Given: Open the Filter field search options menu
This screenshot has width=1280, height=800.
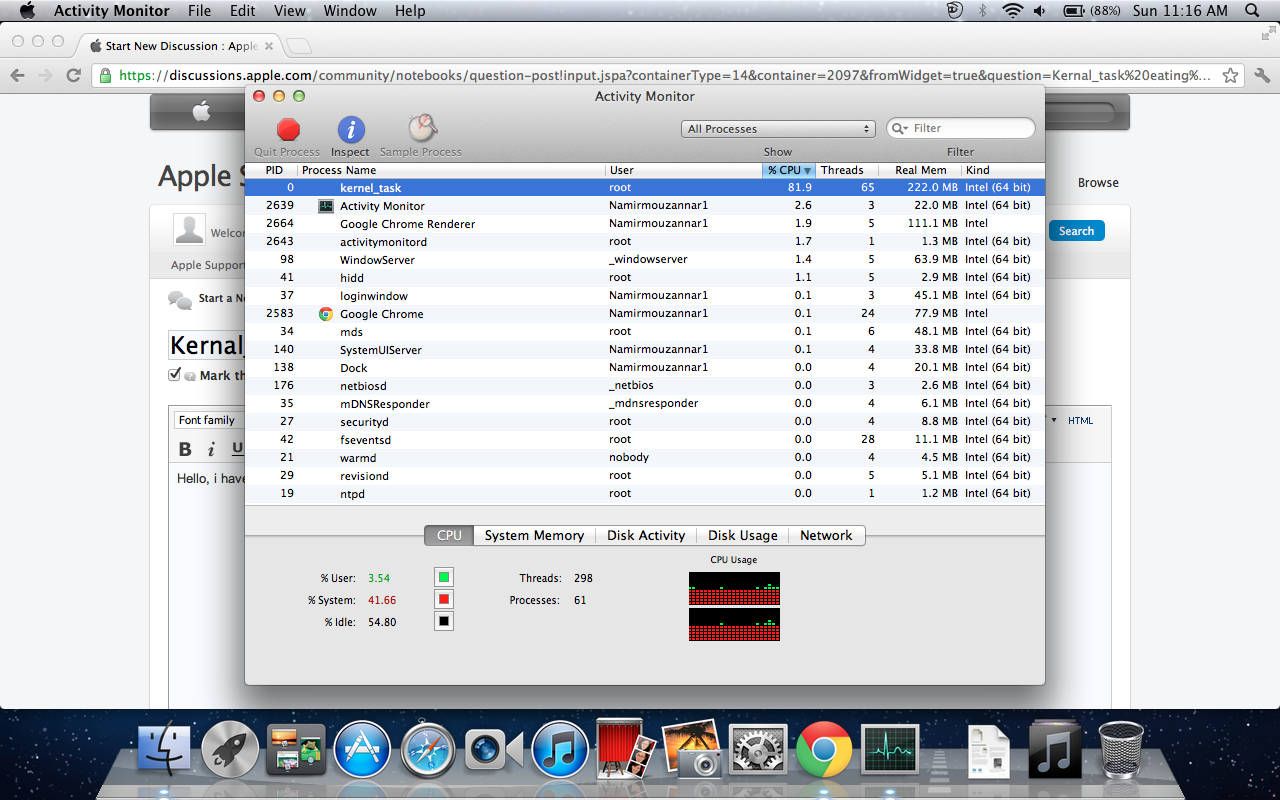Looking at the screenshot, I should point(898,128).
